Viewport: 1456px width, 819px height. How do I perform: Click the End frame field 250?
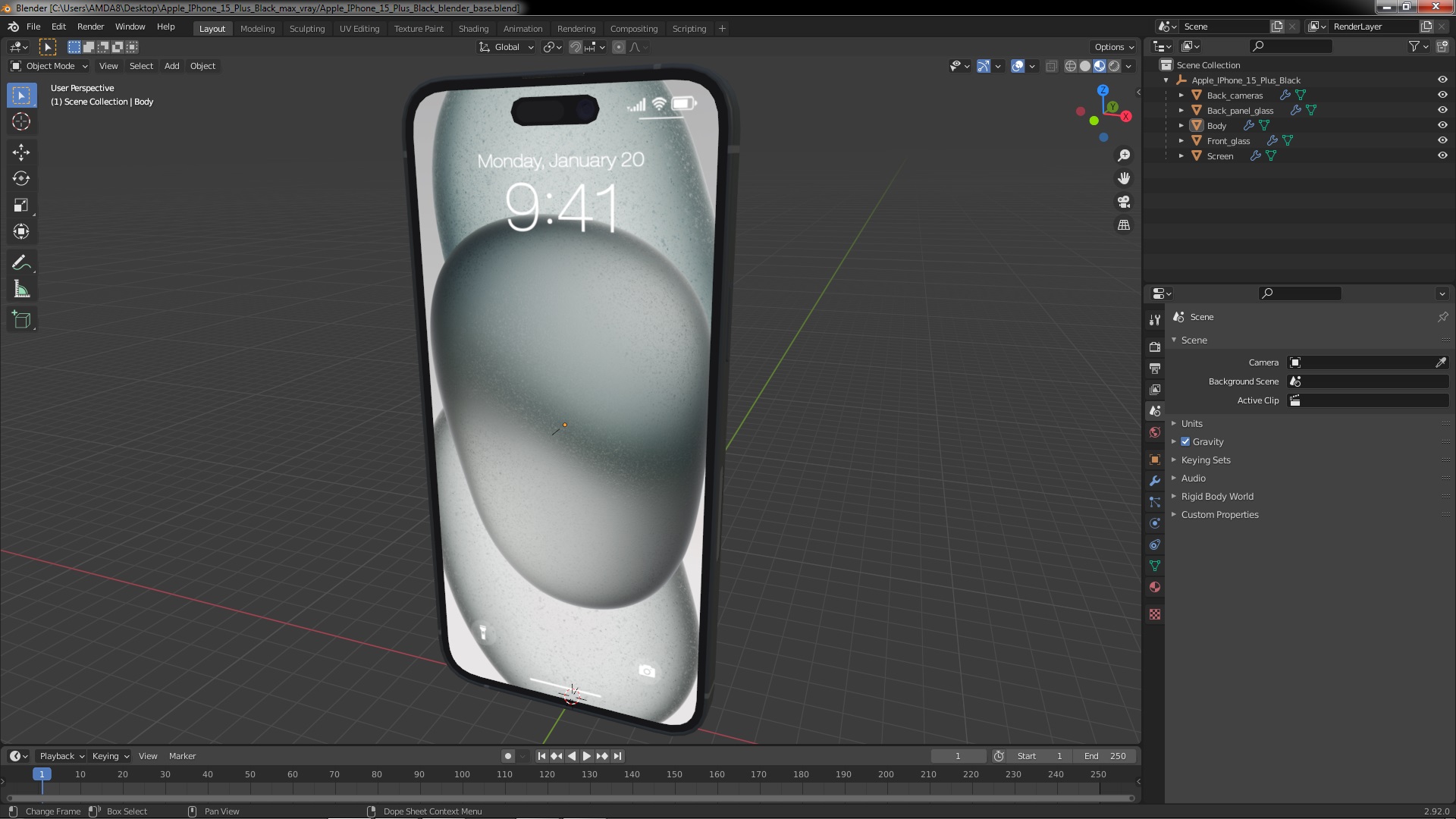(x=1105, y=756)
